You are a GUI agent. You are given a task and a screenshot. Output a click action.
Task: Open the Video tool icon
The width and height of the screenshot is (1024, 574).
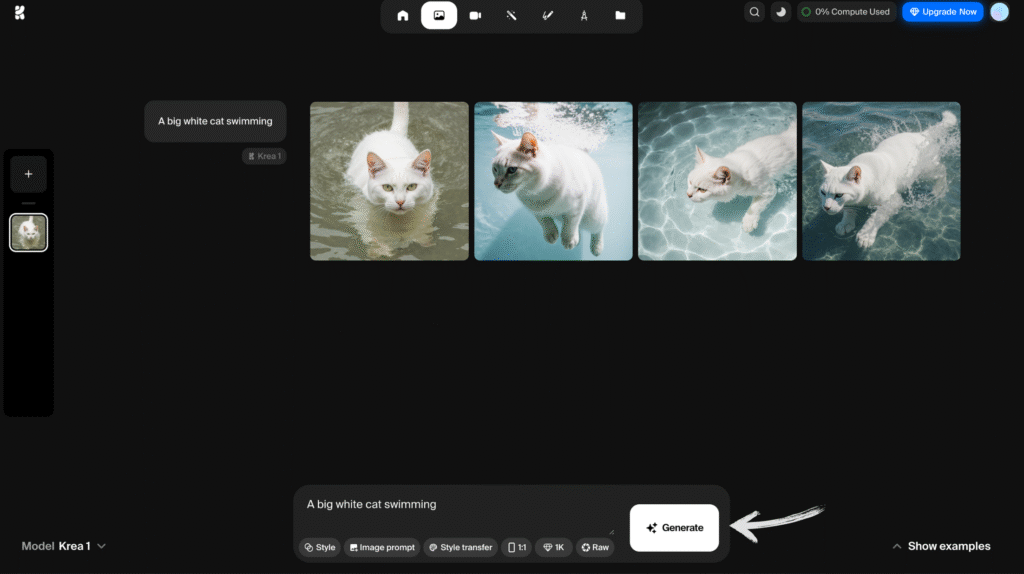(x=475, y=16)
